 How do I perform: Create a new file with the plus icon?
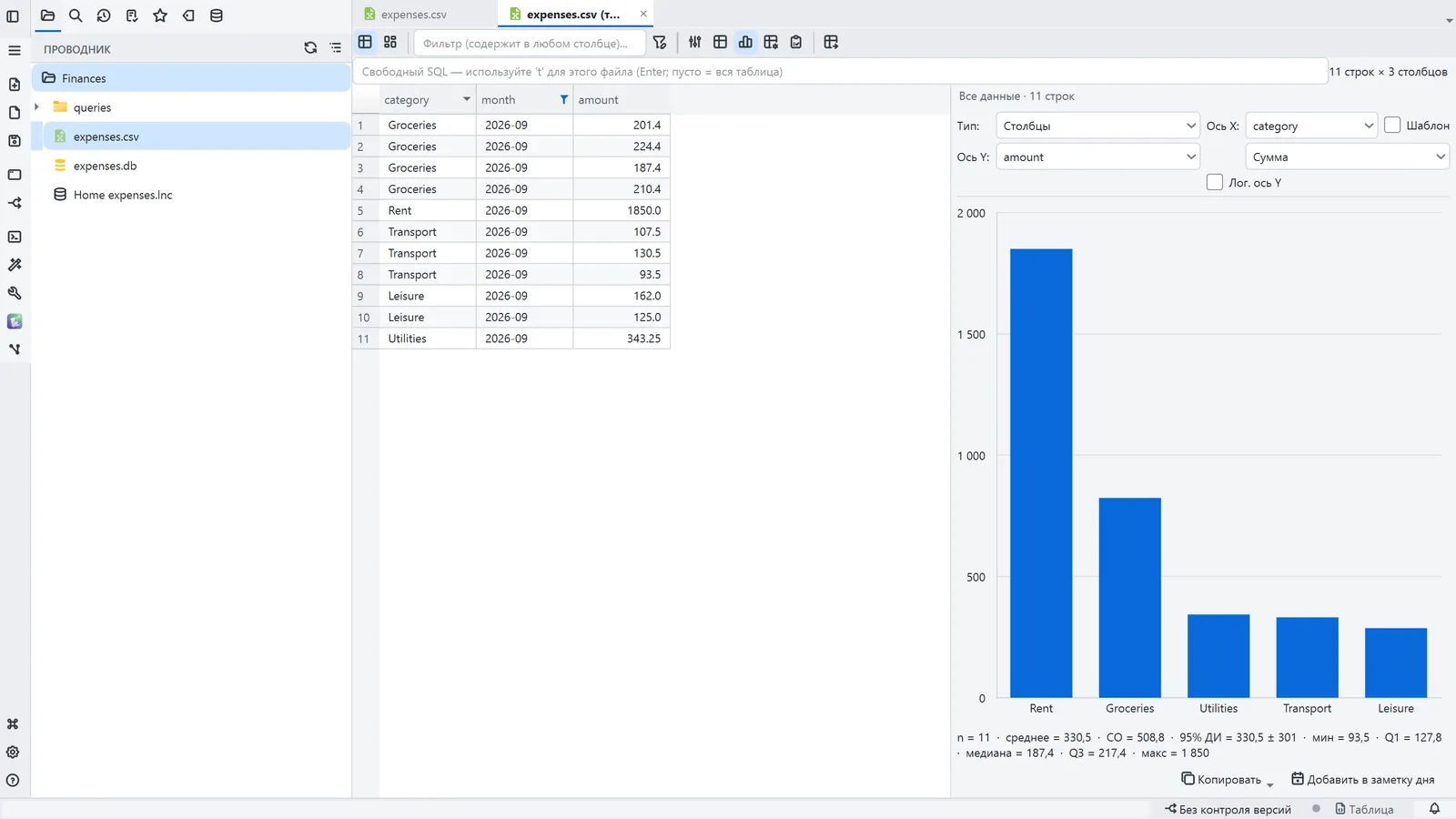point(15,85)
